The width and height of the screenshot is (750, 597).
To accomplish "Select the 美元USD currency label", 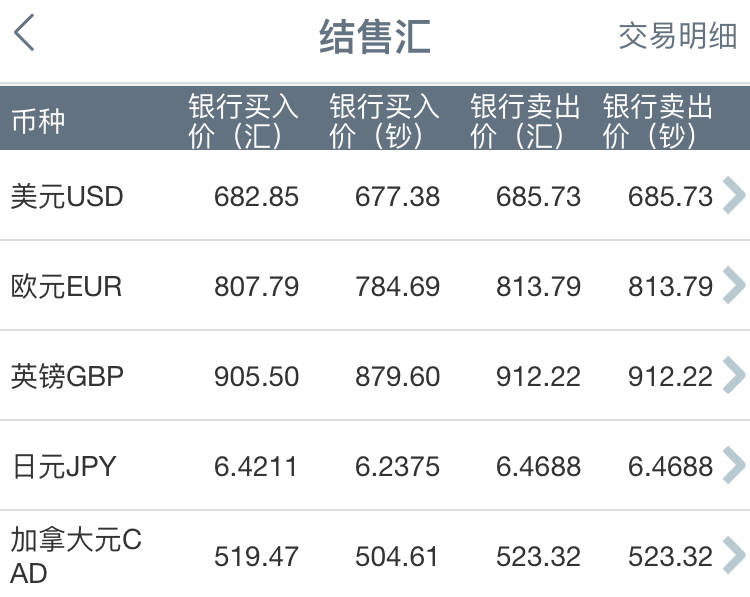I will 67,197.
